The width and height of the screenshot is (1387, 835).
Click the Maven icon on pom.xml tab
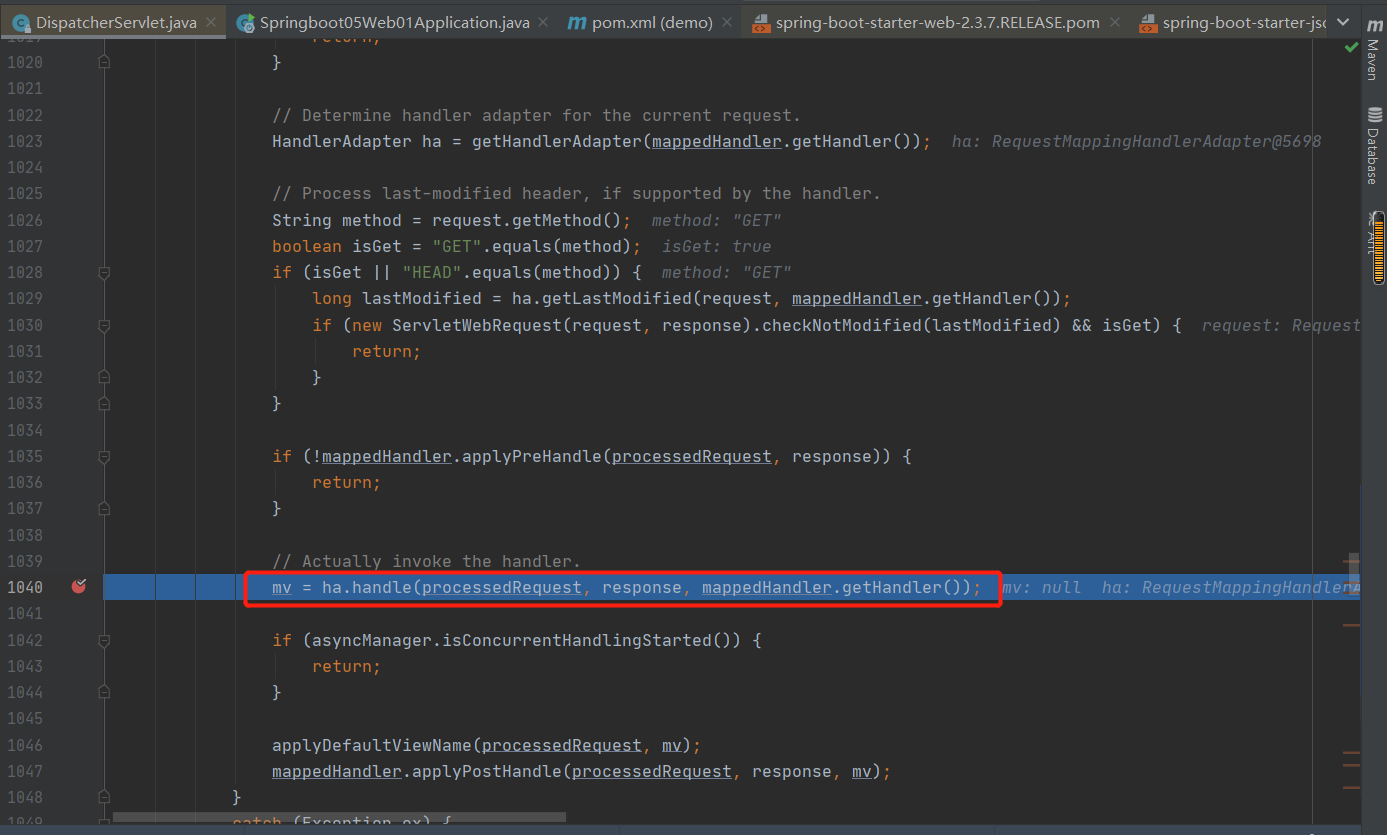(576, 22)
